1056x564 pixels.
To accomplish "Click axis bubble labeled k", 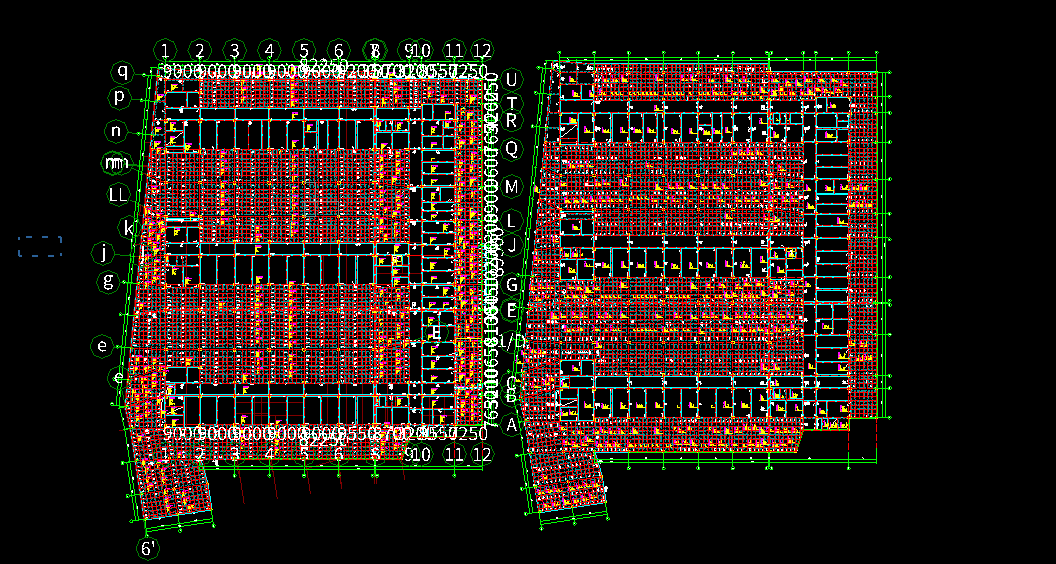I will [129, 228].
